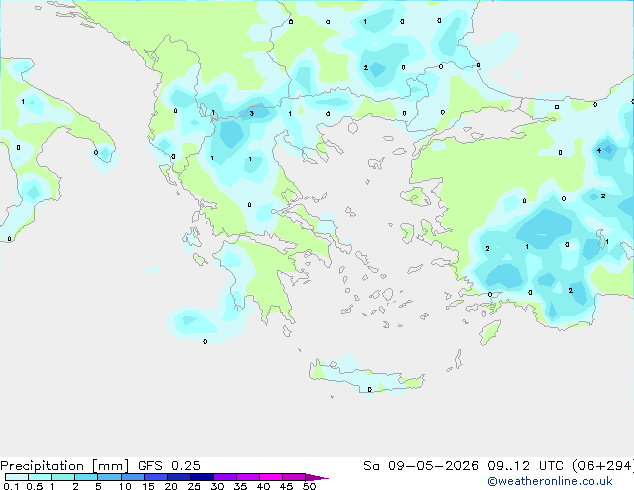Image resolution: width=634 pixels, height=490 pixels.
Task: Click the "0.1" legend scale label
Action: [11, 486]
